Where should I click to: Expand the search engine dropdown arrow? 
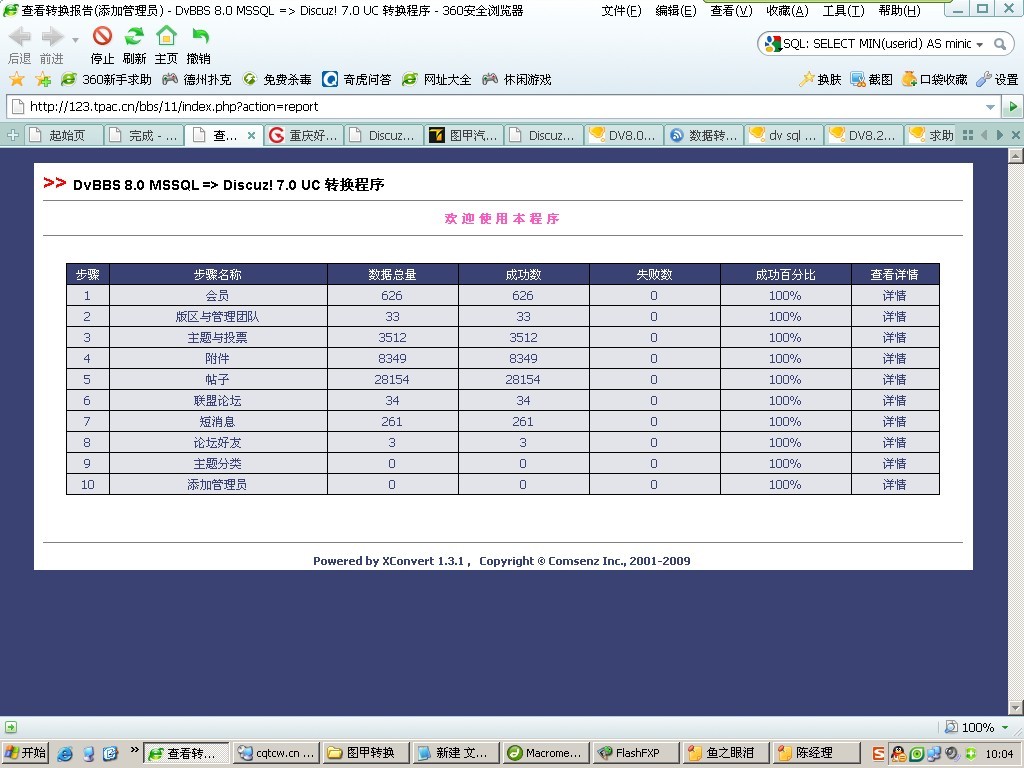pyautogui.click(x=980, y=44)
